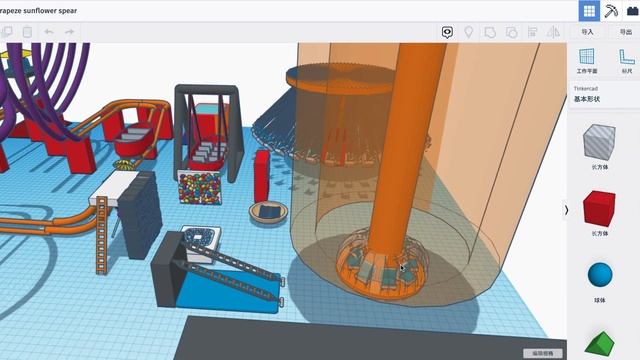Select the 标尺 ruler tool
Screen dimensions: 640x360
coord(627,61)
